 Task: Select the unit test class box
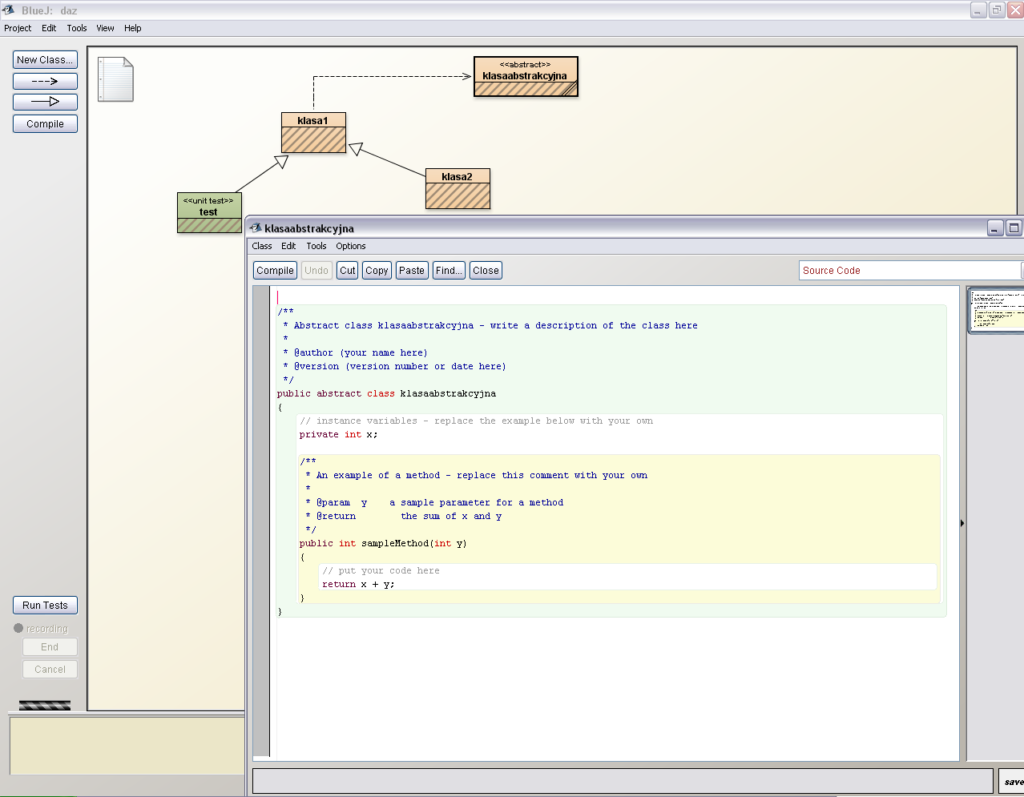click(209, 212)
